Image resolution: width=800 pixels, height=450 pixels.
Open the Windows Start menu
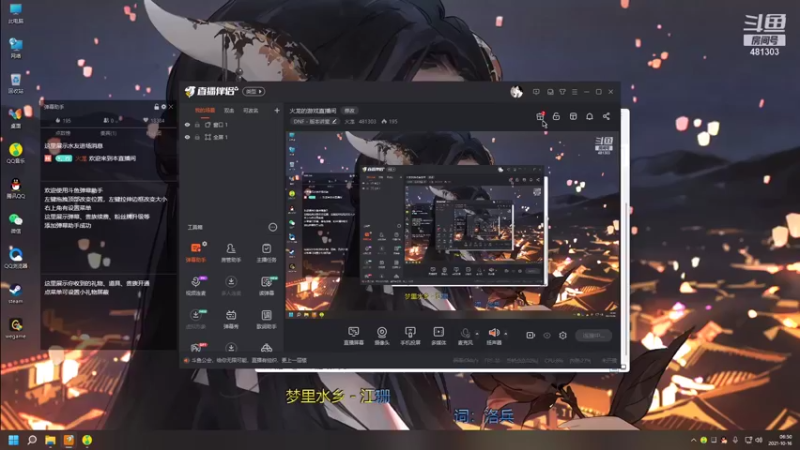click(x=13, y=440)
